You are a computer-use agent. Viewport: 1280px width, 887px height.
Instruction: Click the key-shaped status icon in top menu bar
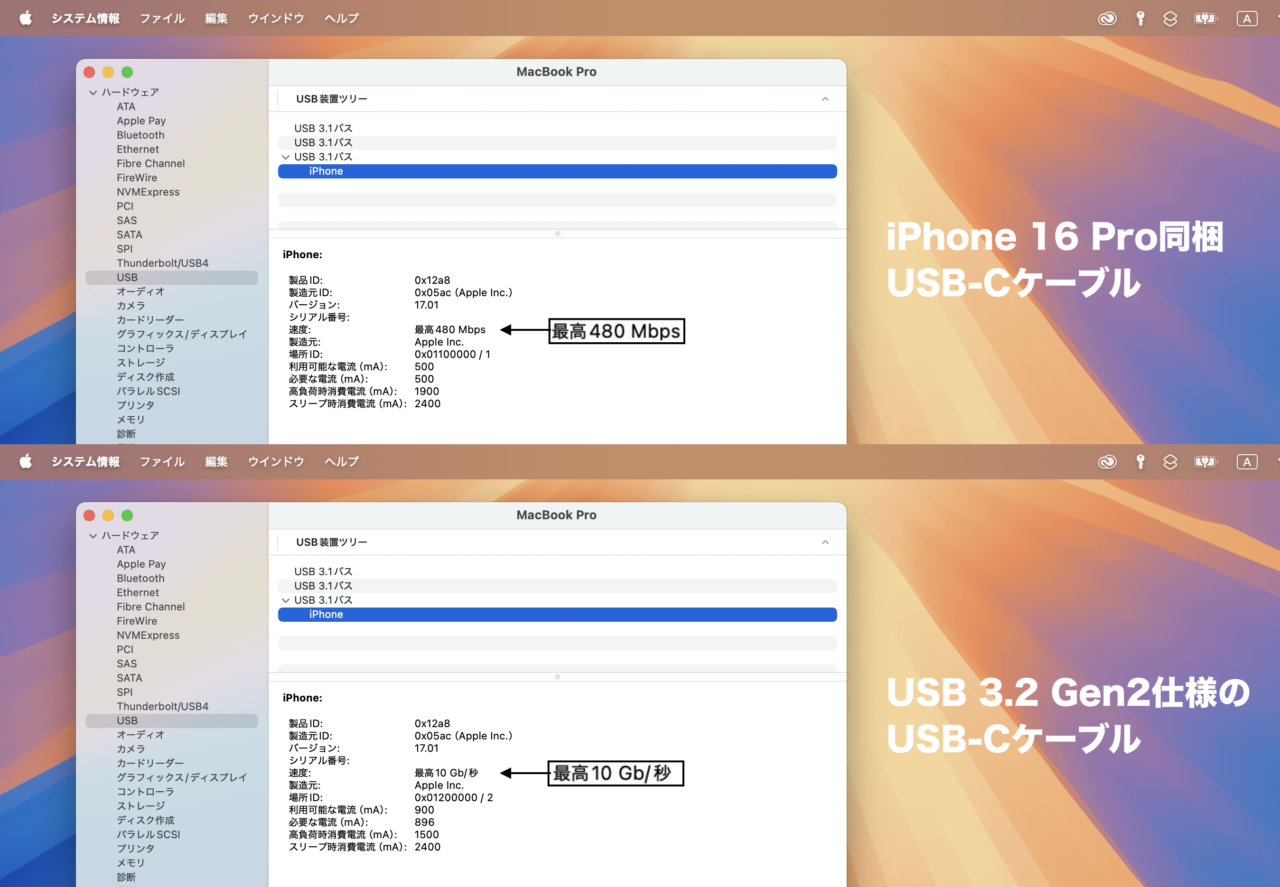click(1140, 18)
